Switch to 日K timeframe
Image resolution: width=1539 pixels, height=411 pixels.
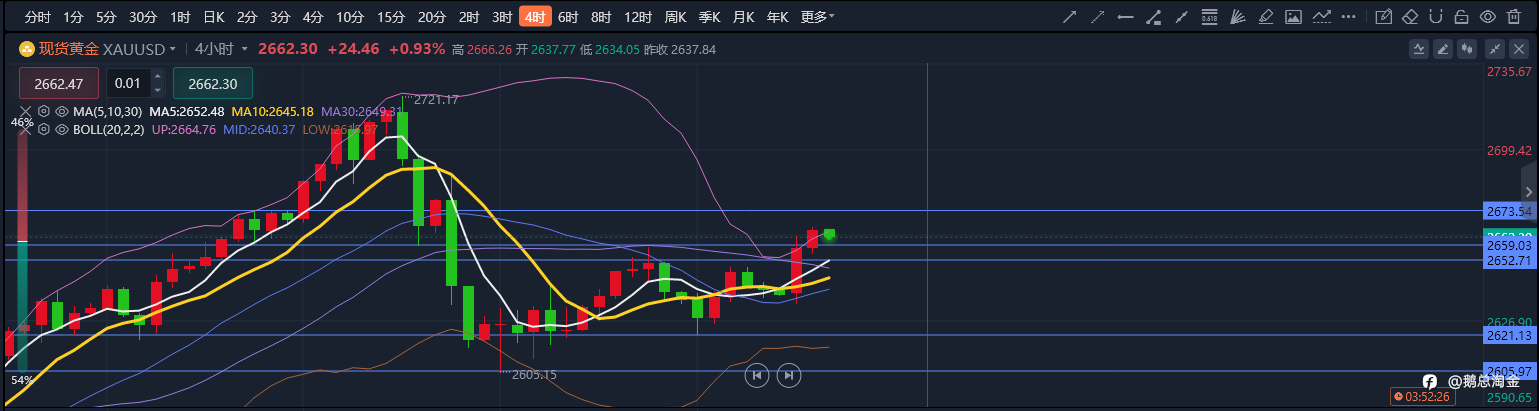[214, 17]
